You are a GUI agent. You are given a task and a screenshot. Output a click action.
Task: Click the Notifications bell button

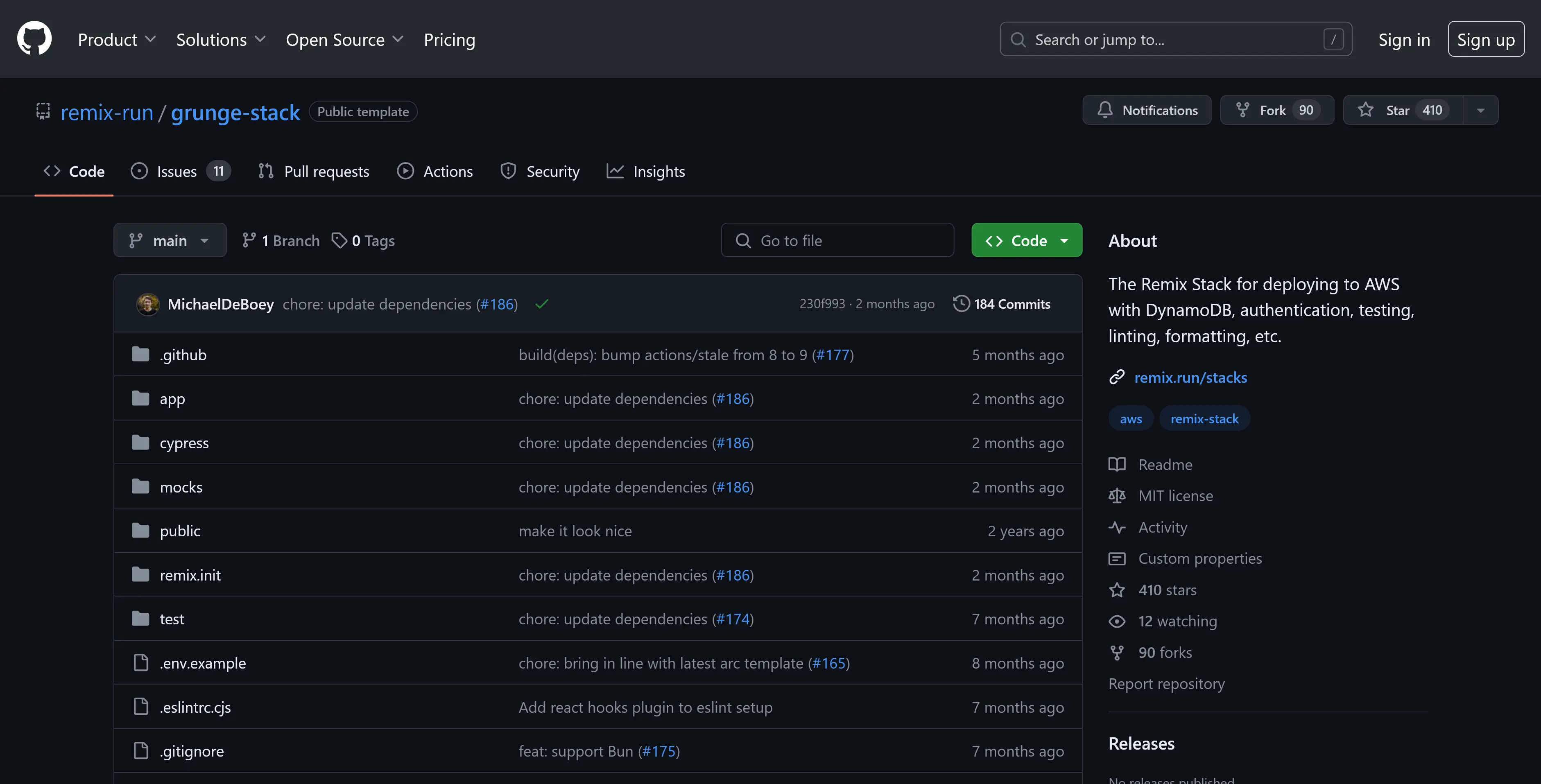pyautogui.click(x=1147, y=110)
